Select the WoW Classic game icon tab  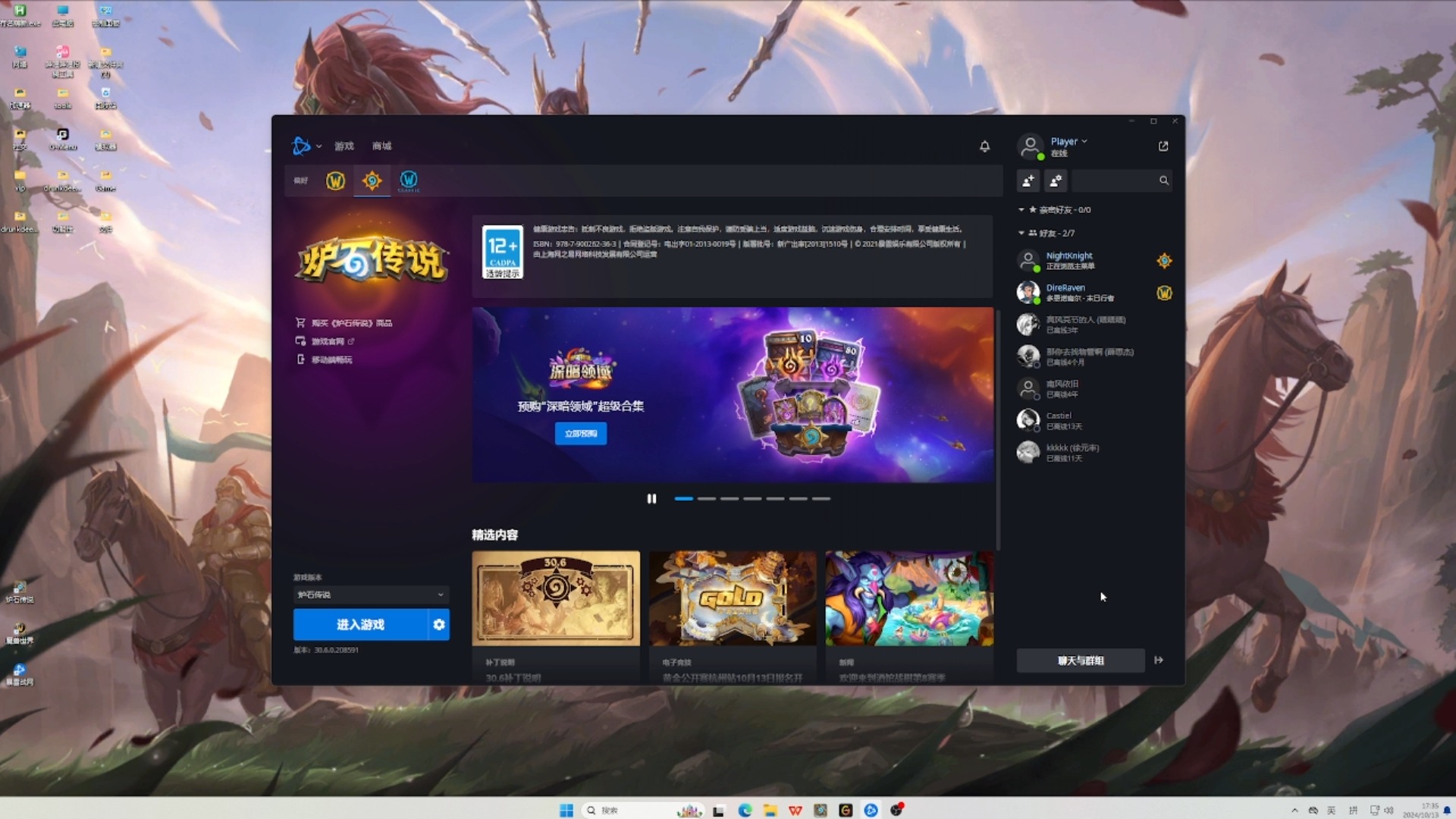pos(409,180)
